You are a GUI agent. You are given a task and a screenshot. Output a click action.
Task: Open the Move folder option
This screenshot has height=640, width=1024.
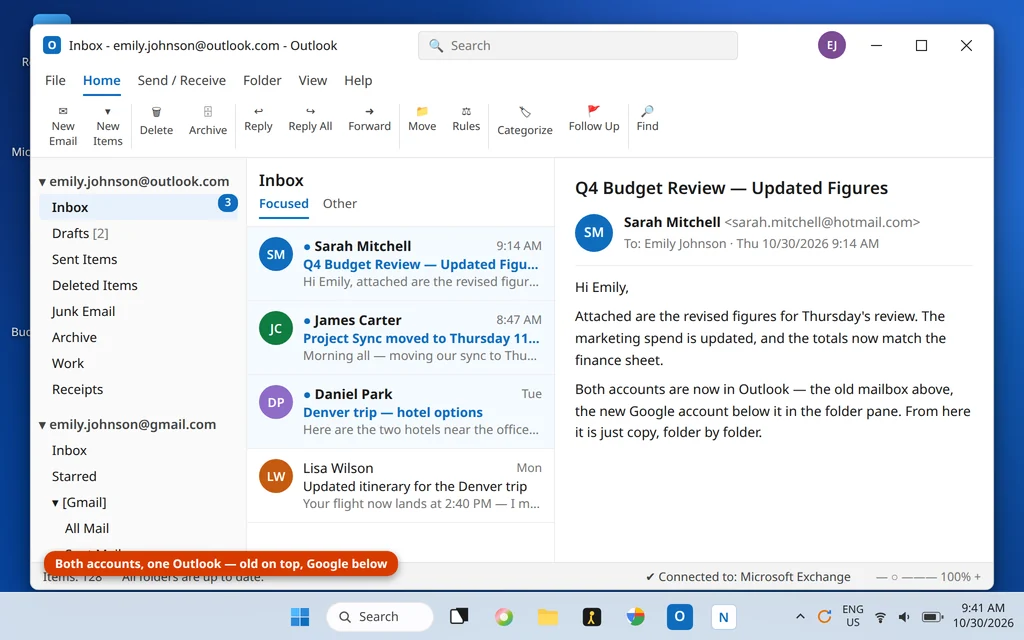tap(422, 119)
